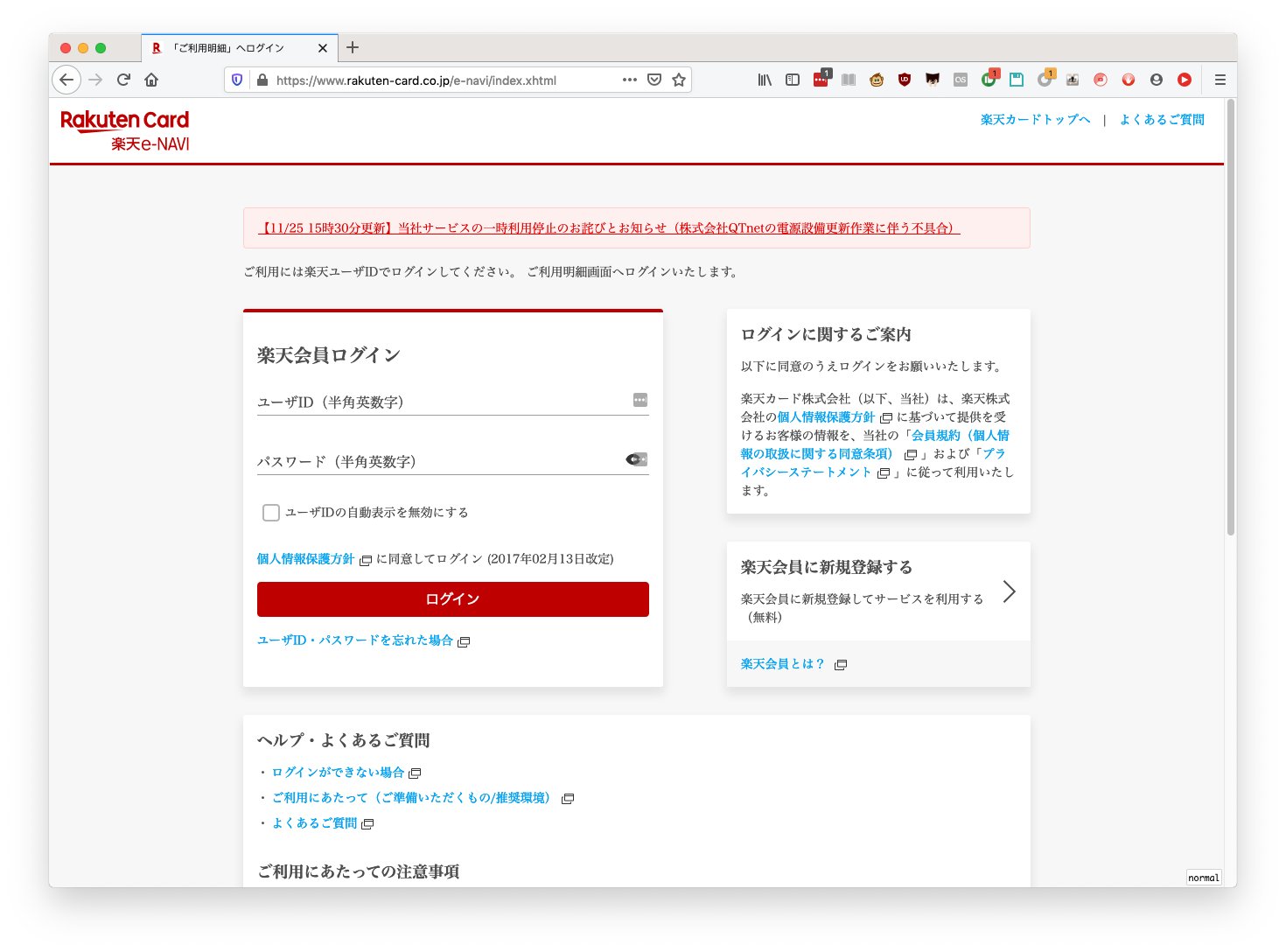Open a new browser tab
This screenshot has height=952, width=1286.
click(353, 47)
